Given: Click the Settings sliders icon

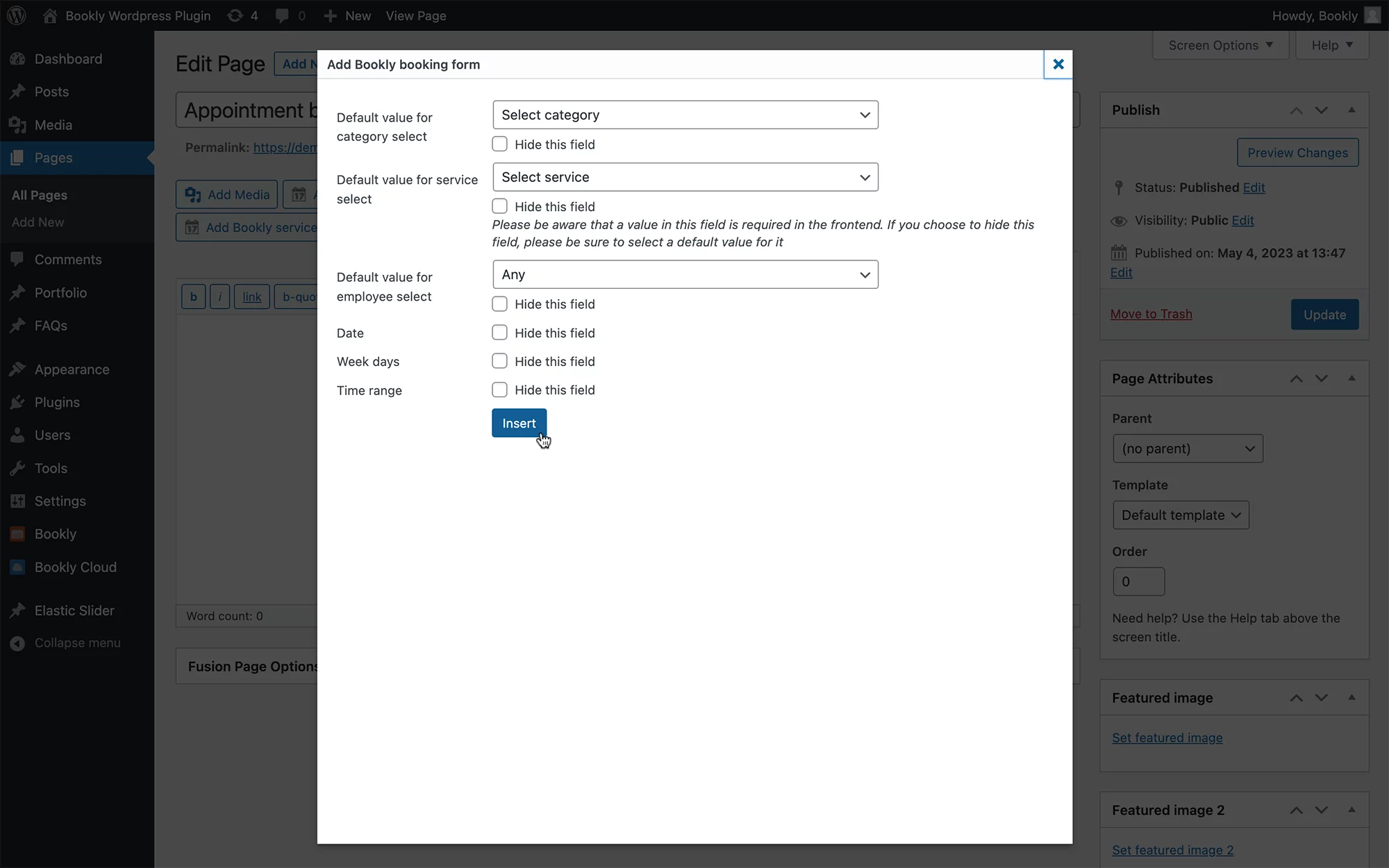Looking at the screenshot, I should pyautogui.click(x=18, y=501).
